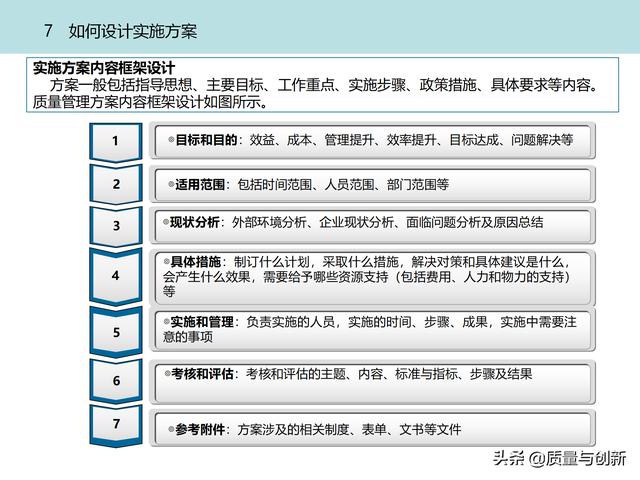This screenshot has height=480, width=640.
Task: Click text 会产生什么效果，需要给予哪些资源支持
Action: (x=276, y=277)
